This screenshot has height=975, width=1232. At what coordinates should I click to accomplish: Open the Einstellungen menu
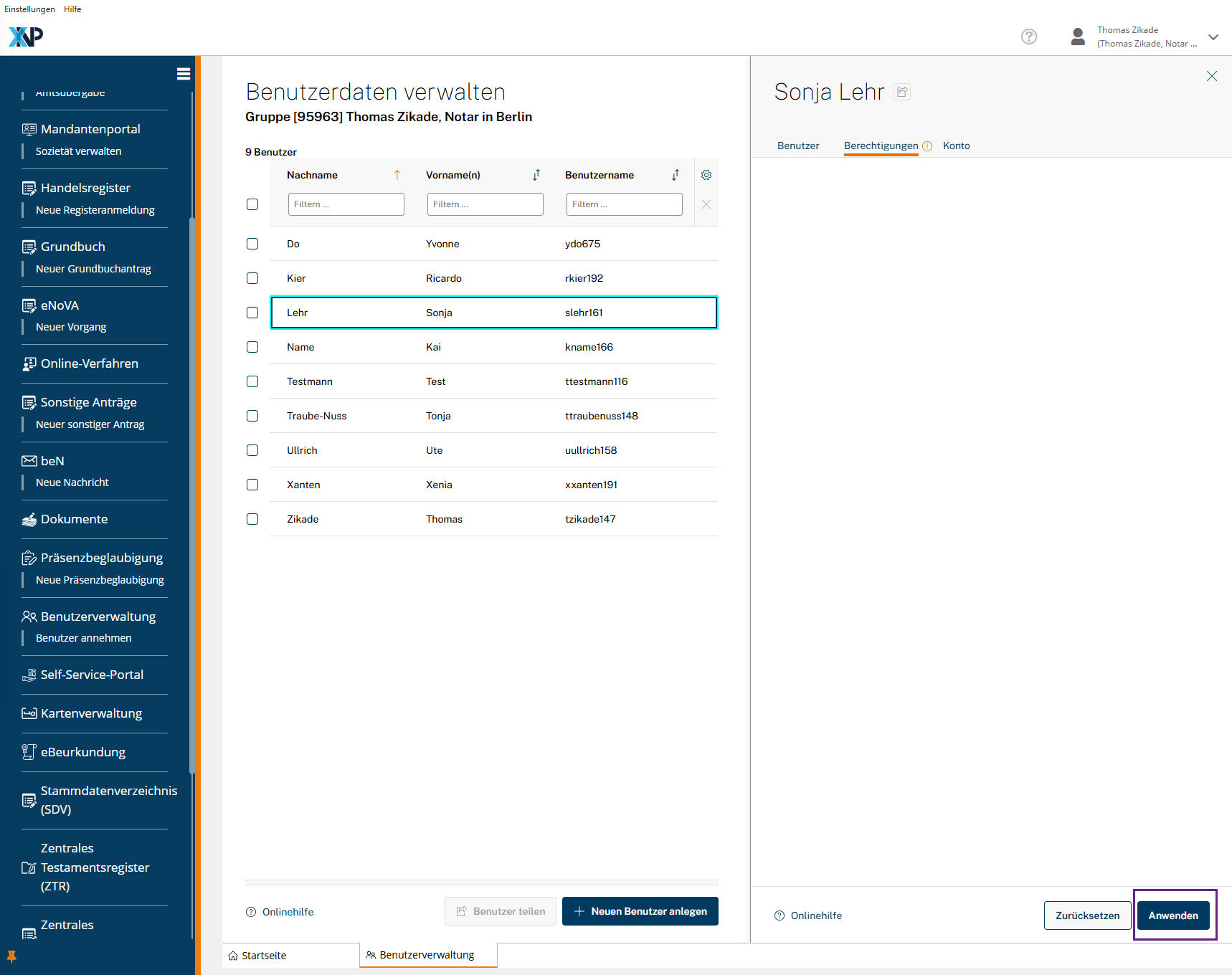(29, 9)
